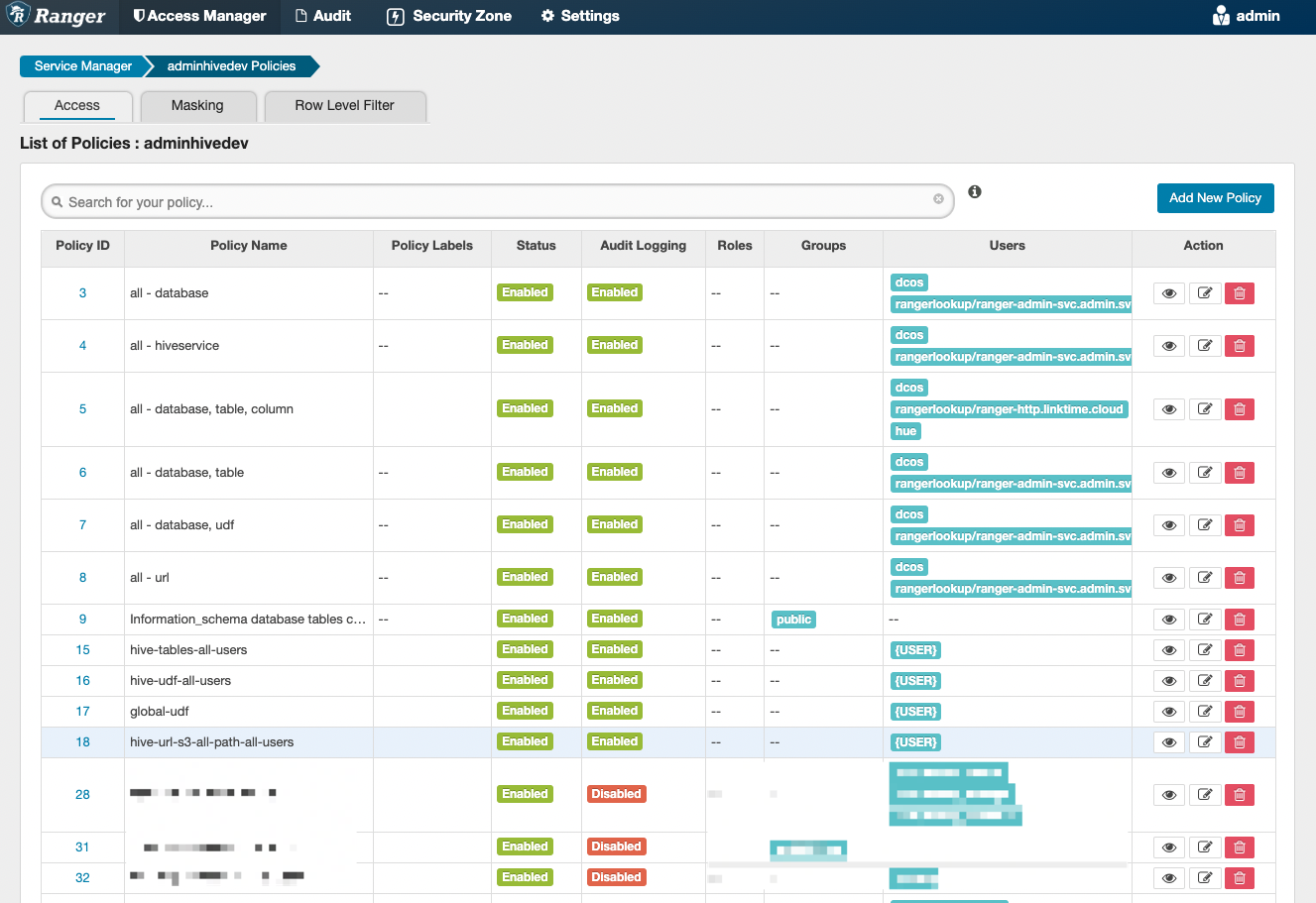Edit policy 32
Screen dimensions: 1316x903
tap(1205, 878)
